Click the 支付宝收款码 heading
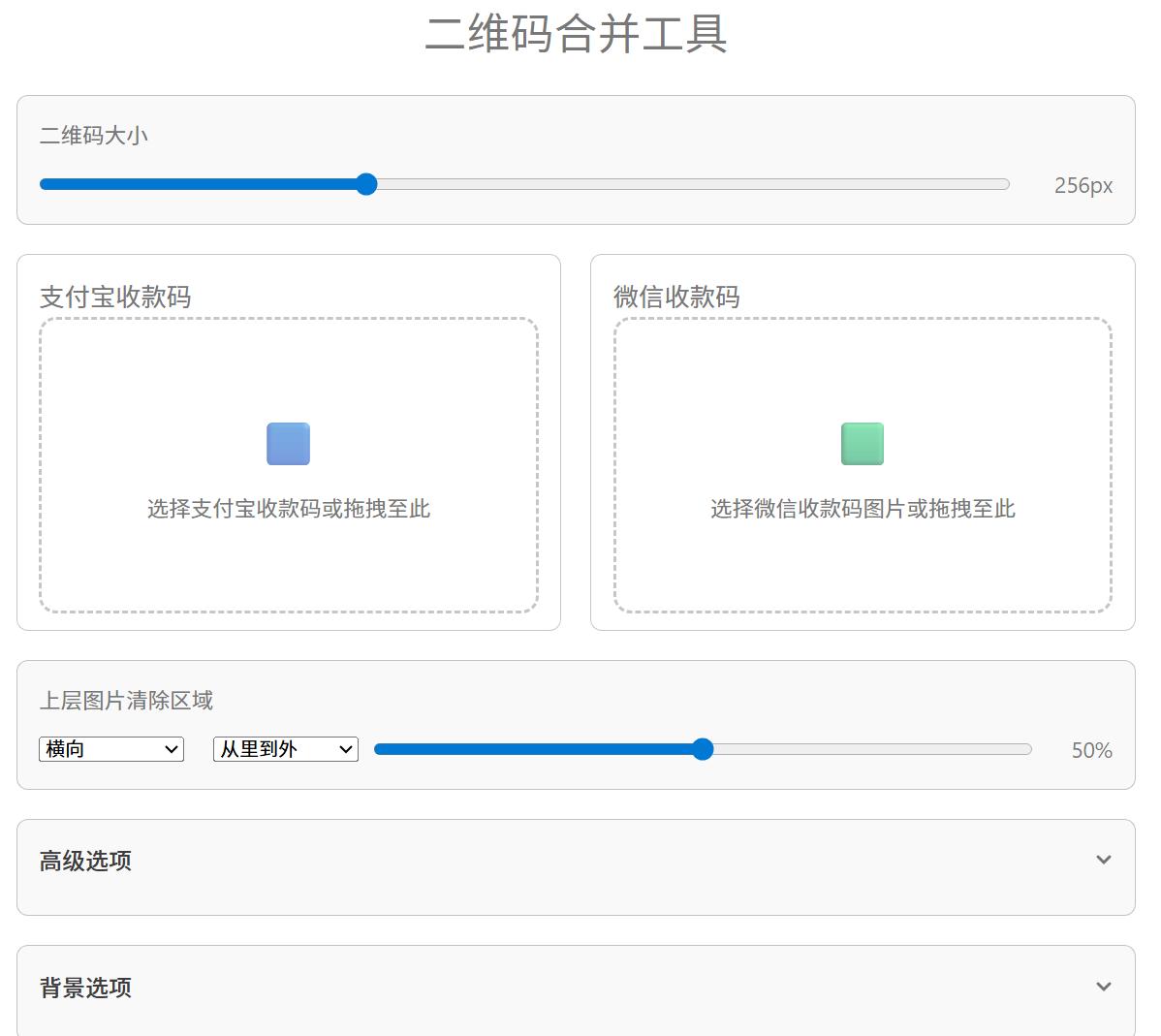This screenshot has height=1036, width=1161. point(114,297)
